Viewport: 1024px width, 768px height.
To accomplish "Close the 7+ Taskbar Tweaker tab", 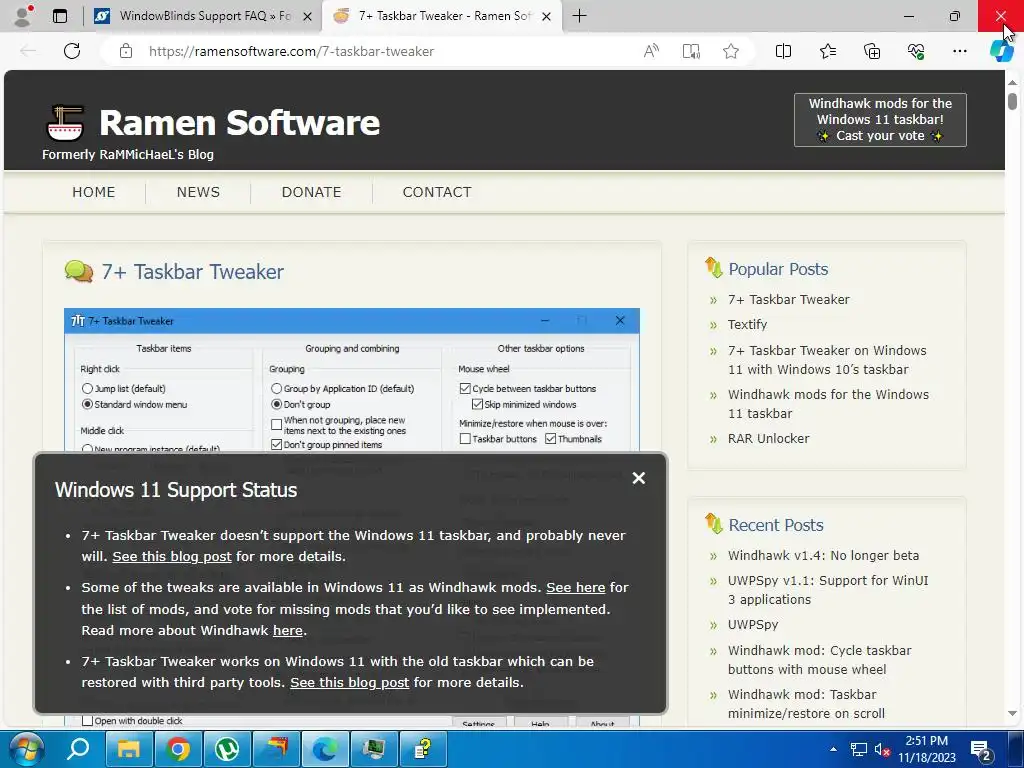I will coord(547,16).
